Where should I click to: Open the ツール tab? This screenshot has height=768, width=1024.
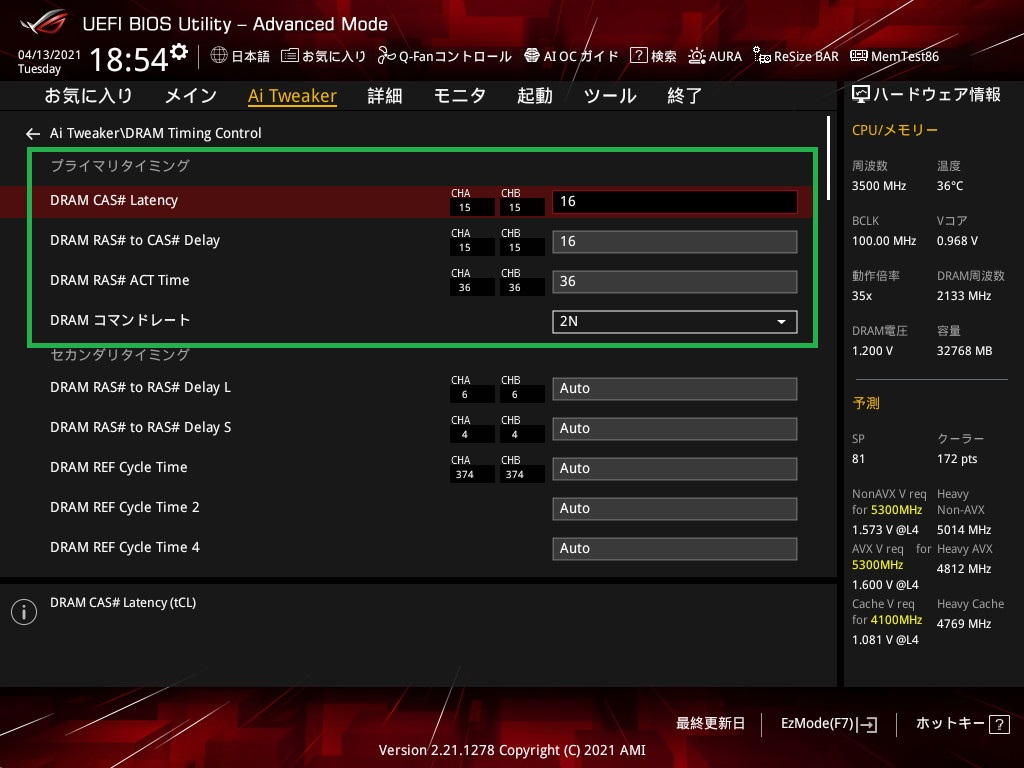[x=610, y=96]
